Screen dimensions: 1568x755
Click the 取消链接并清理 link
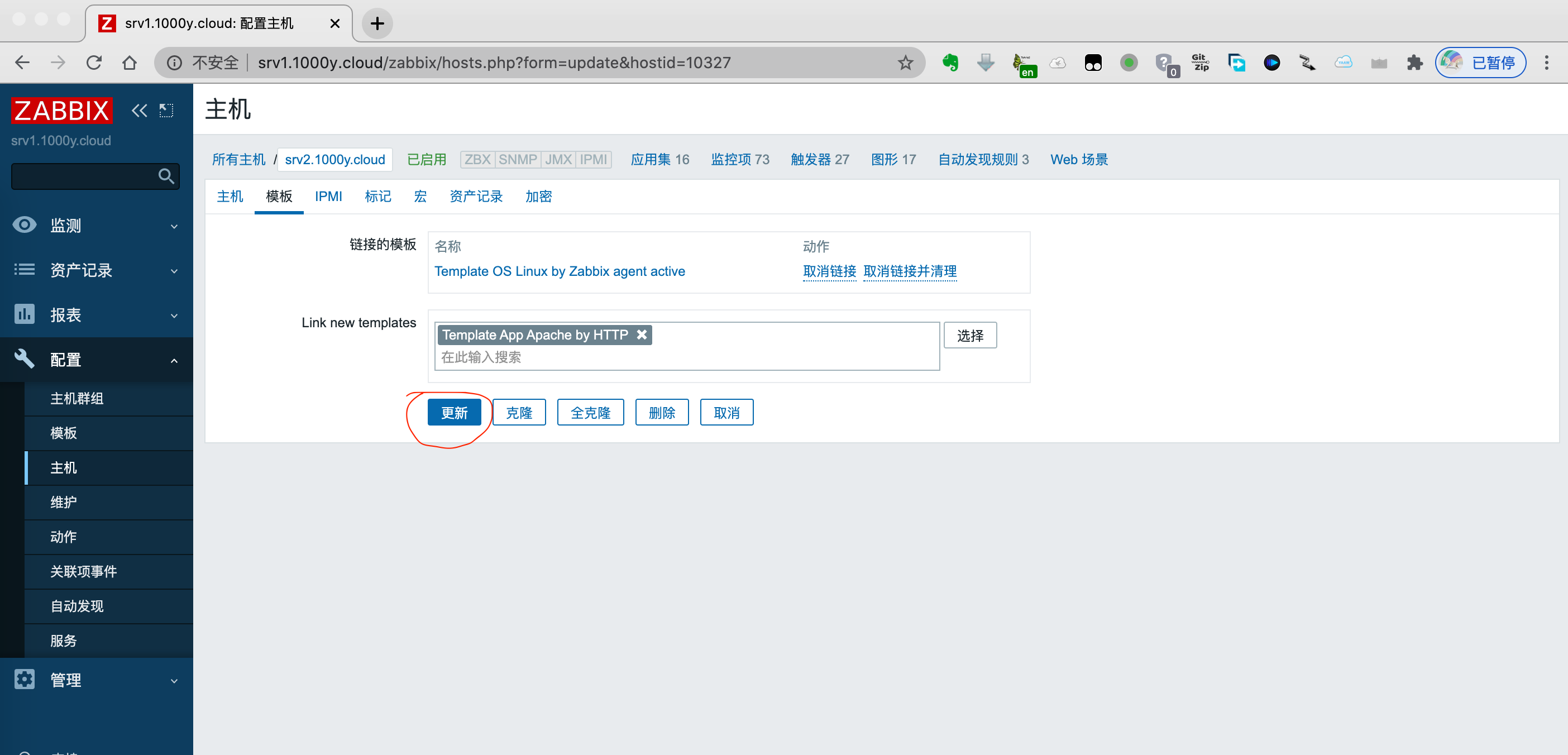click(x=910, y=271)
